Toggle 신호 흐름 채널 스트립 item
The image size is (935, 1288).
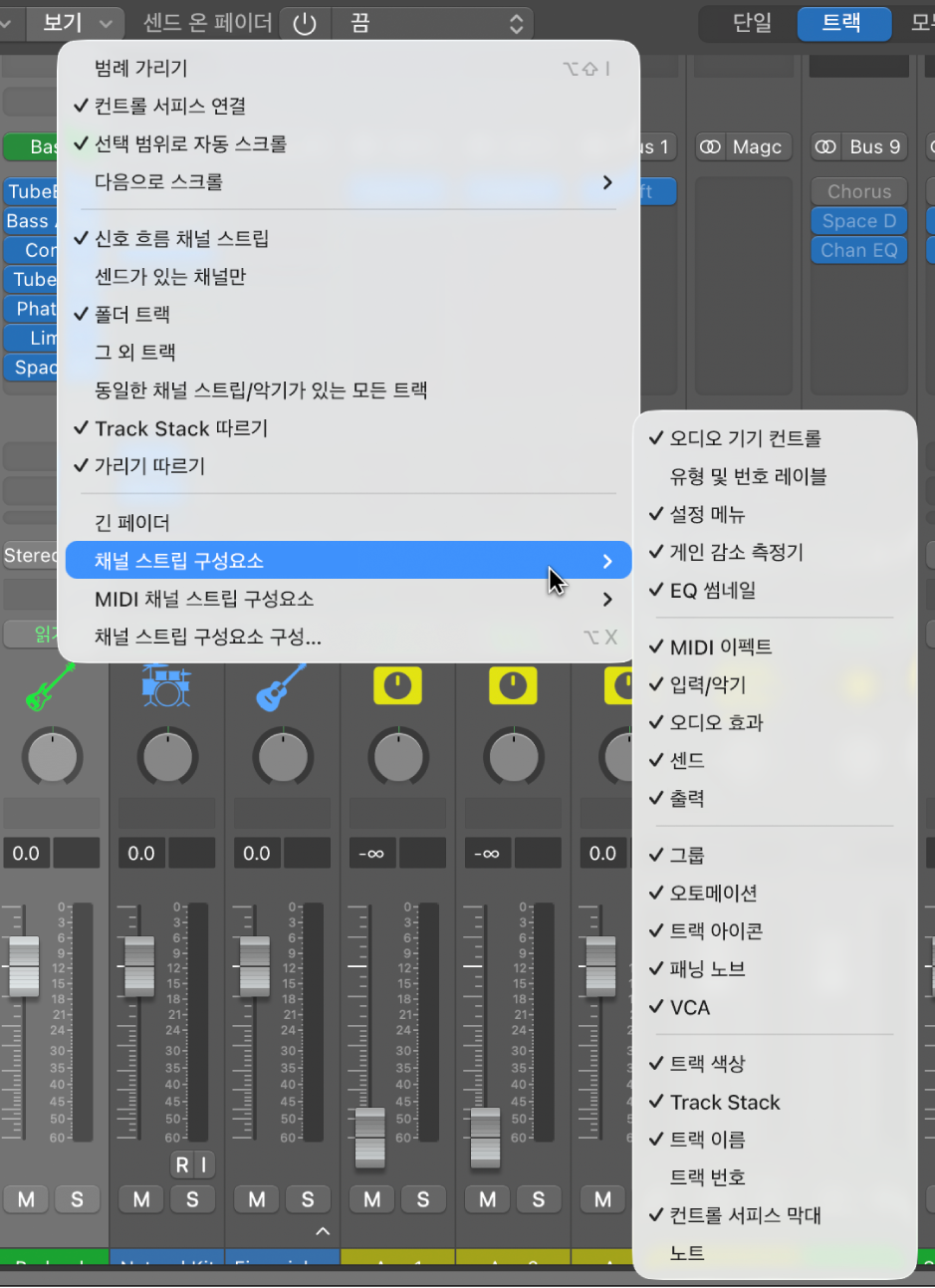click(349, 238)
